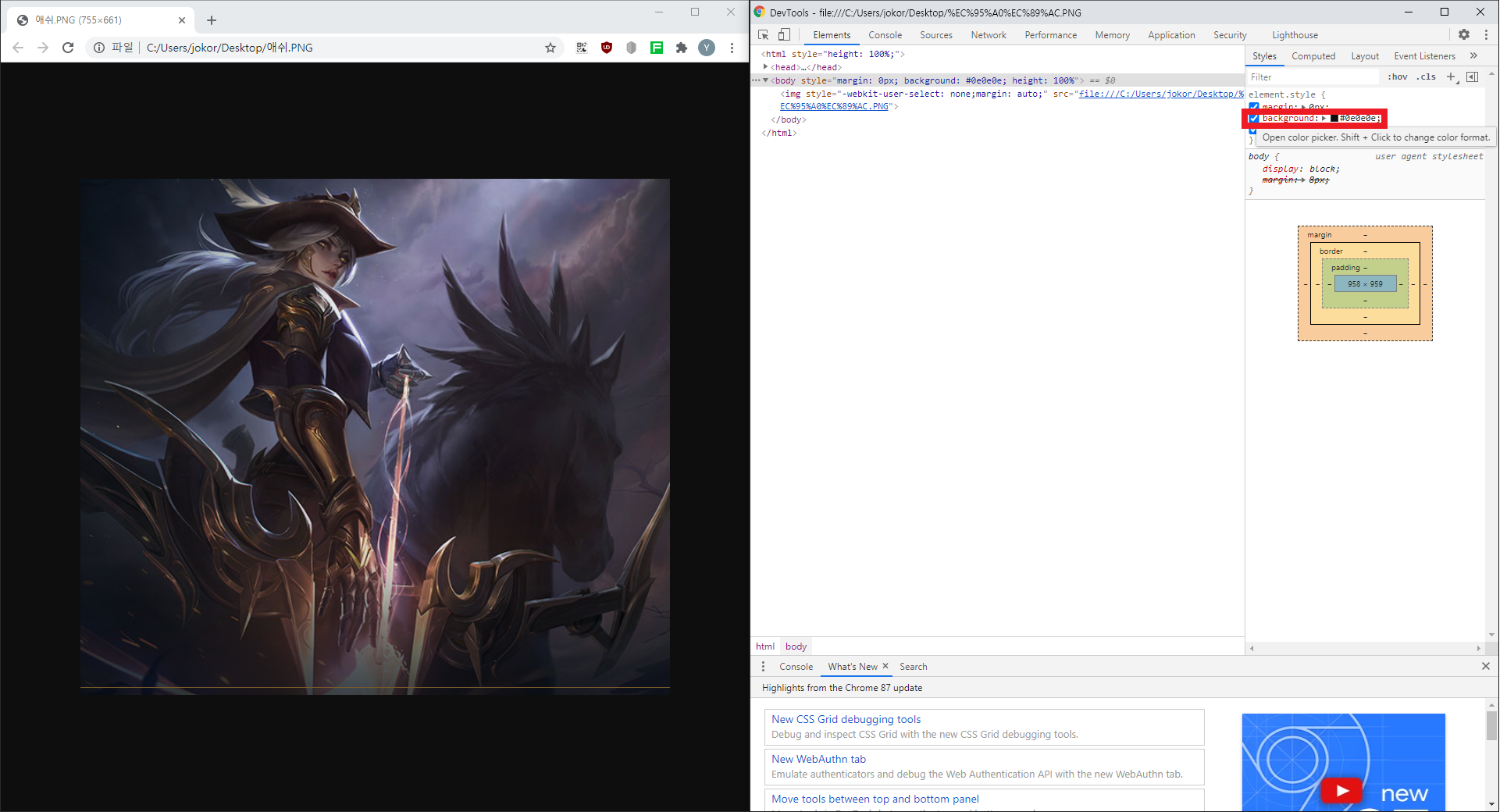1507x812 pixels.
Task: View site information icon in address bar
Action: [99, 48]
